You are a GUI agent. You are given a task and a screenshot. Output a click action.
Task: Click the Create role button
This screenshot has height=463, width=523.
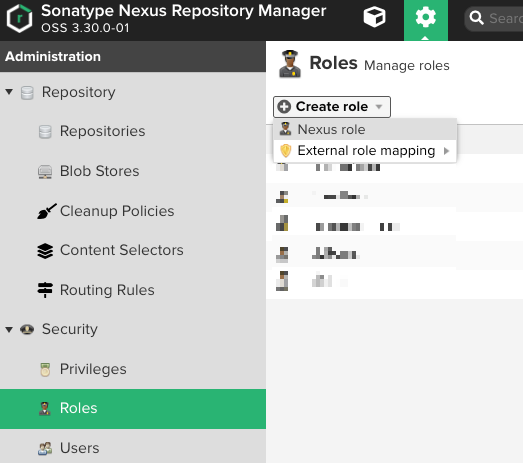[332, 107]
